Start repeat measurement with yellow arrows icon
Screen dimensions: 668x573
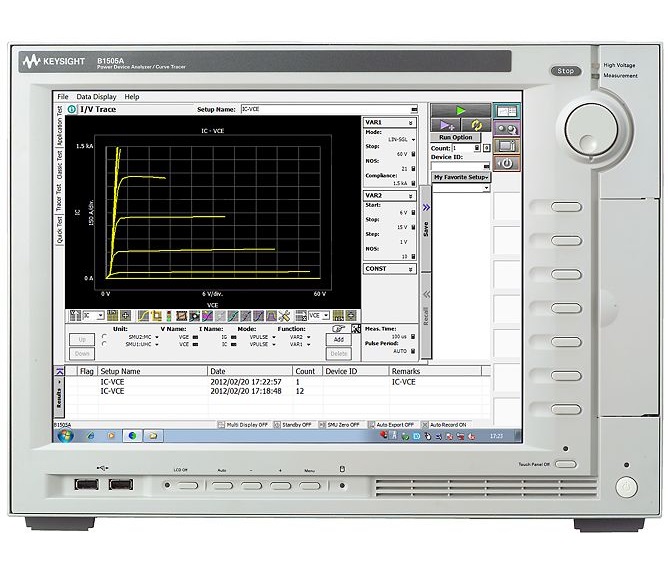click(x=475, y=125)
